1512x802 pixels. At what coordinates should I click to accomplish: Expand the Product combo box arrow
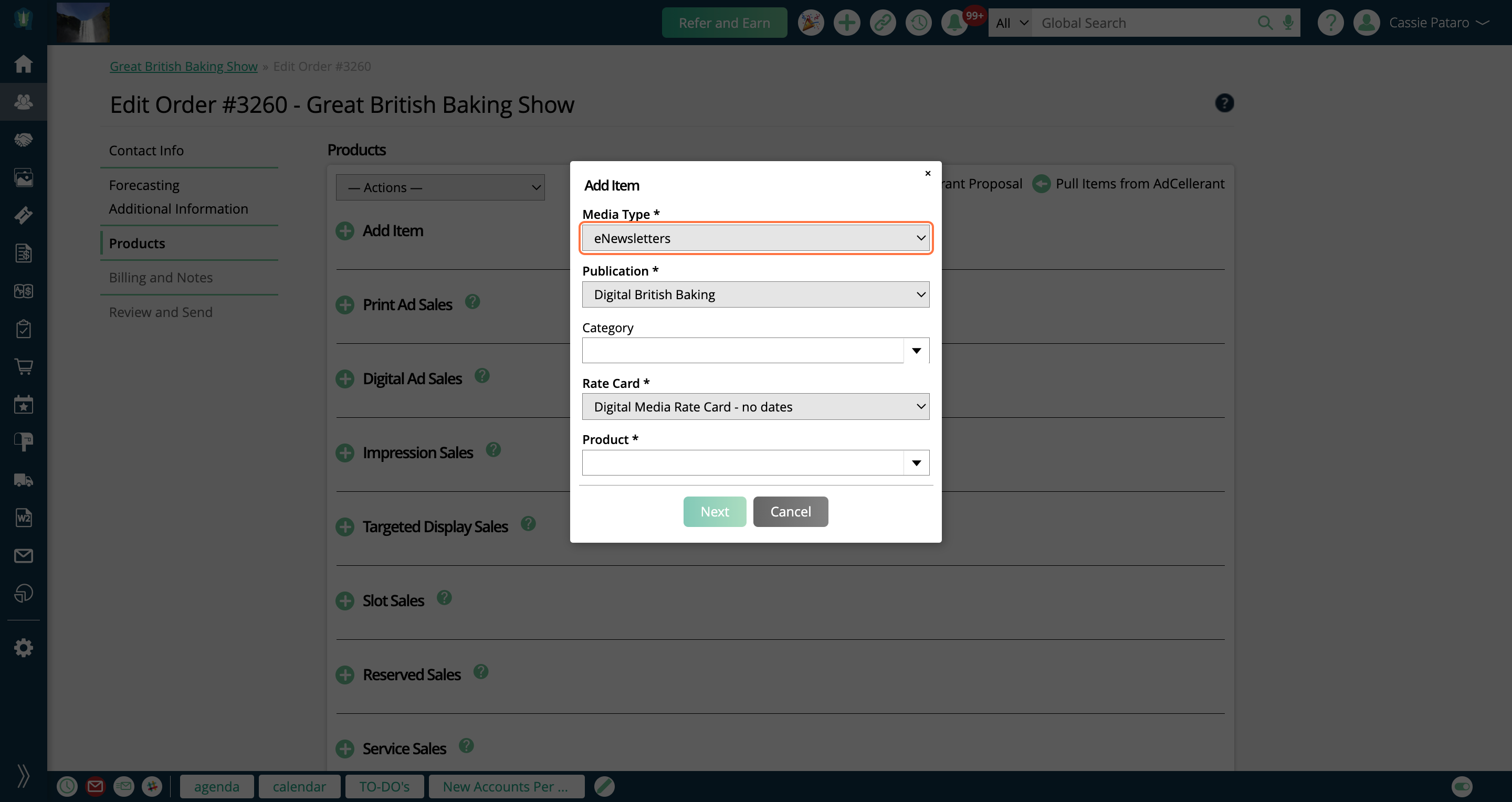[916, 463]
